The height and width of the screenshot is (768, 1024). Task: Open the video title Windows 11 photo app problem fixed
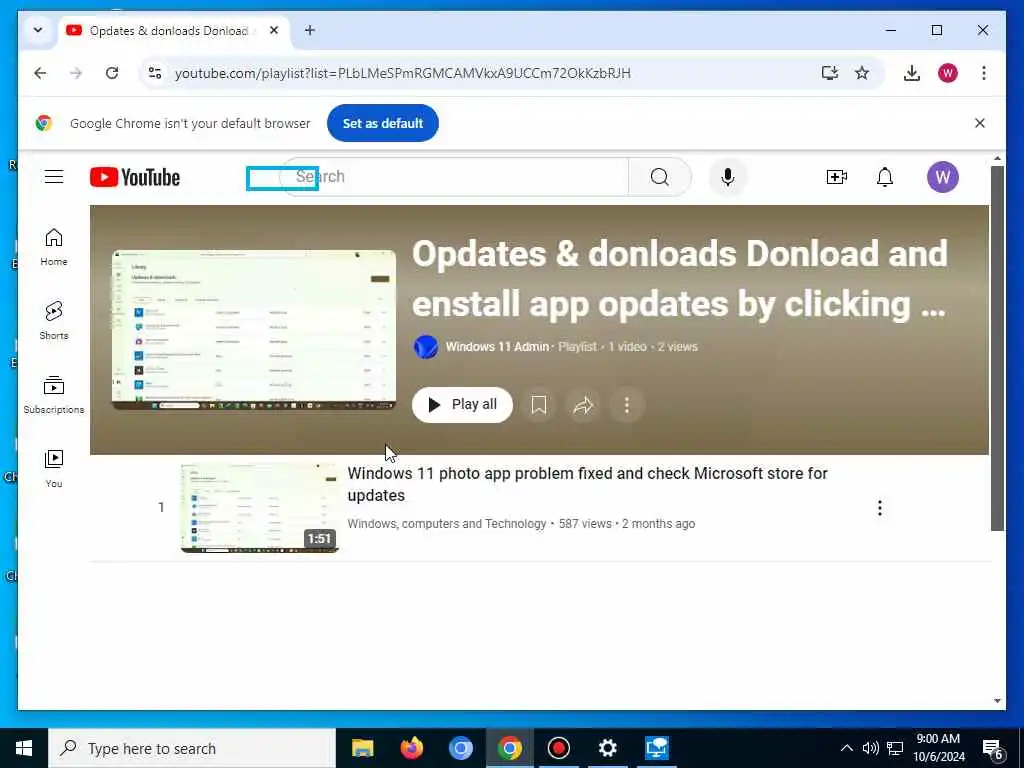click(587, 484)
